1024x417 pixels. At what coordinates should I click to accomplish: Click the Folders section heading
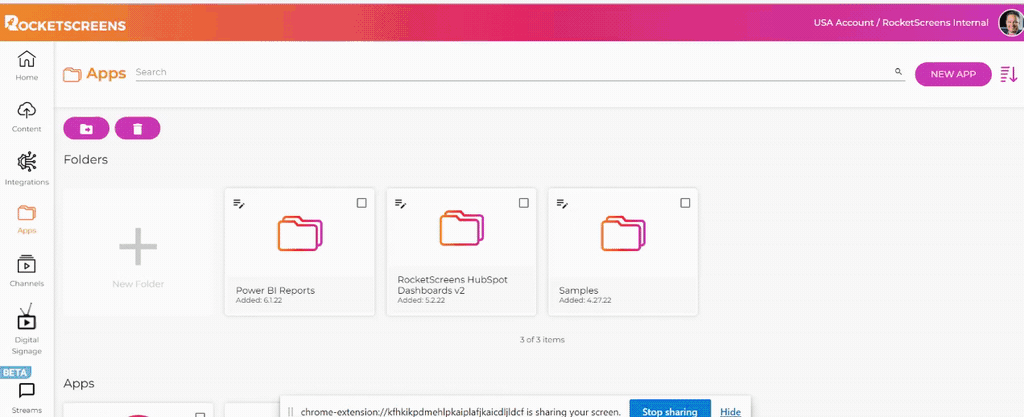pyautogui.click(x=86, y=159)
